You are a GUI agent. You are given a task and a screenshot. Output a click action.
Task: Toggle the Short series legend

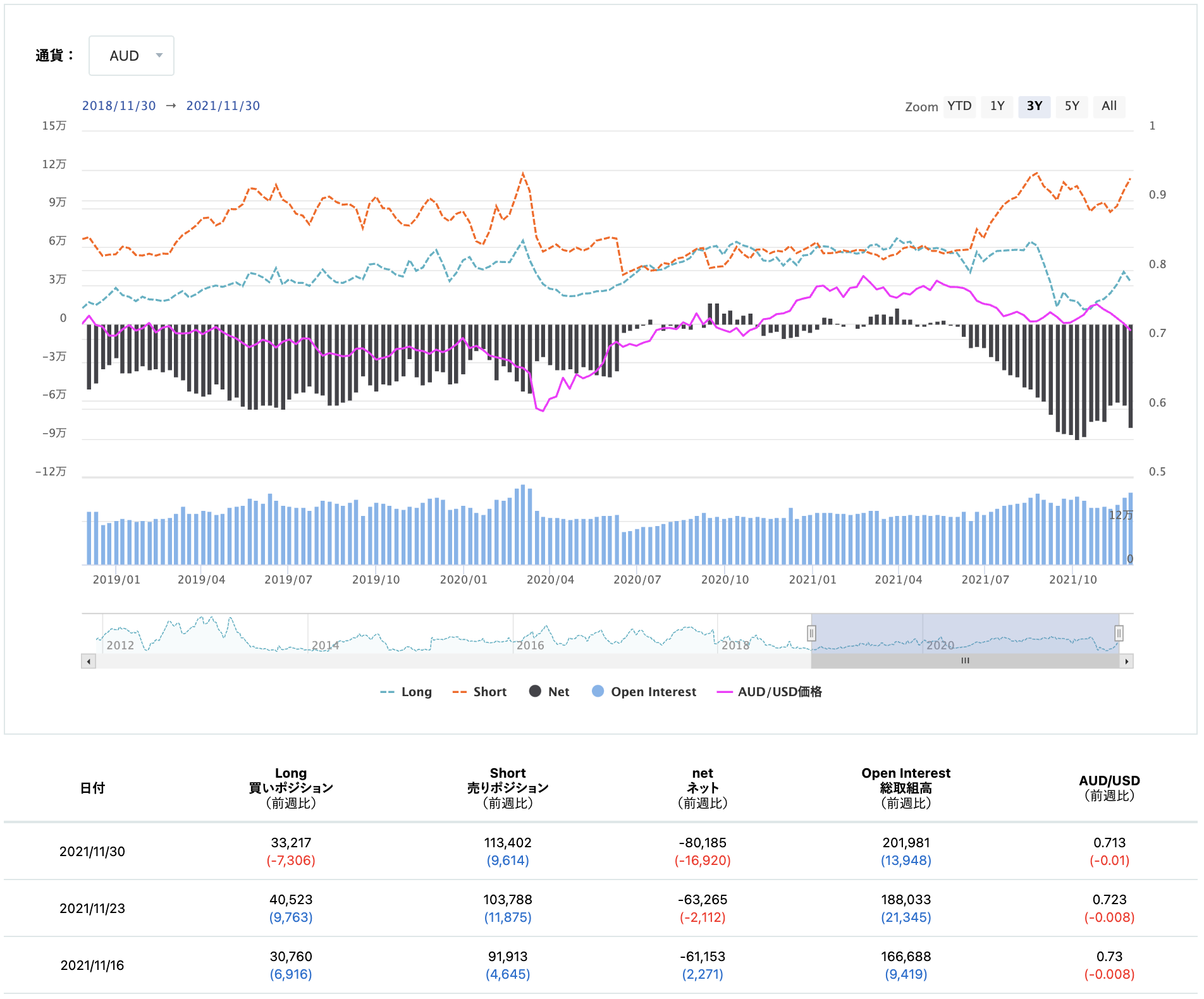[x=480, y=692]
